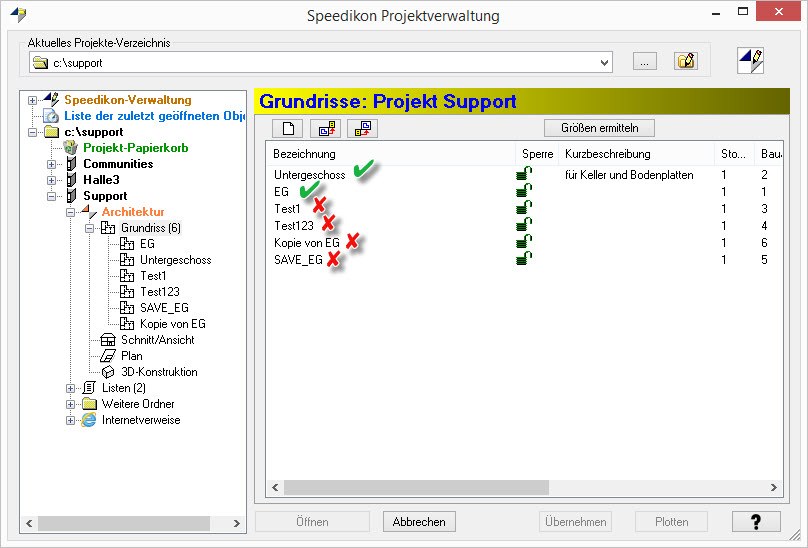
Task: Click the question mark help button
Action: point(756,522)
